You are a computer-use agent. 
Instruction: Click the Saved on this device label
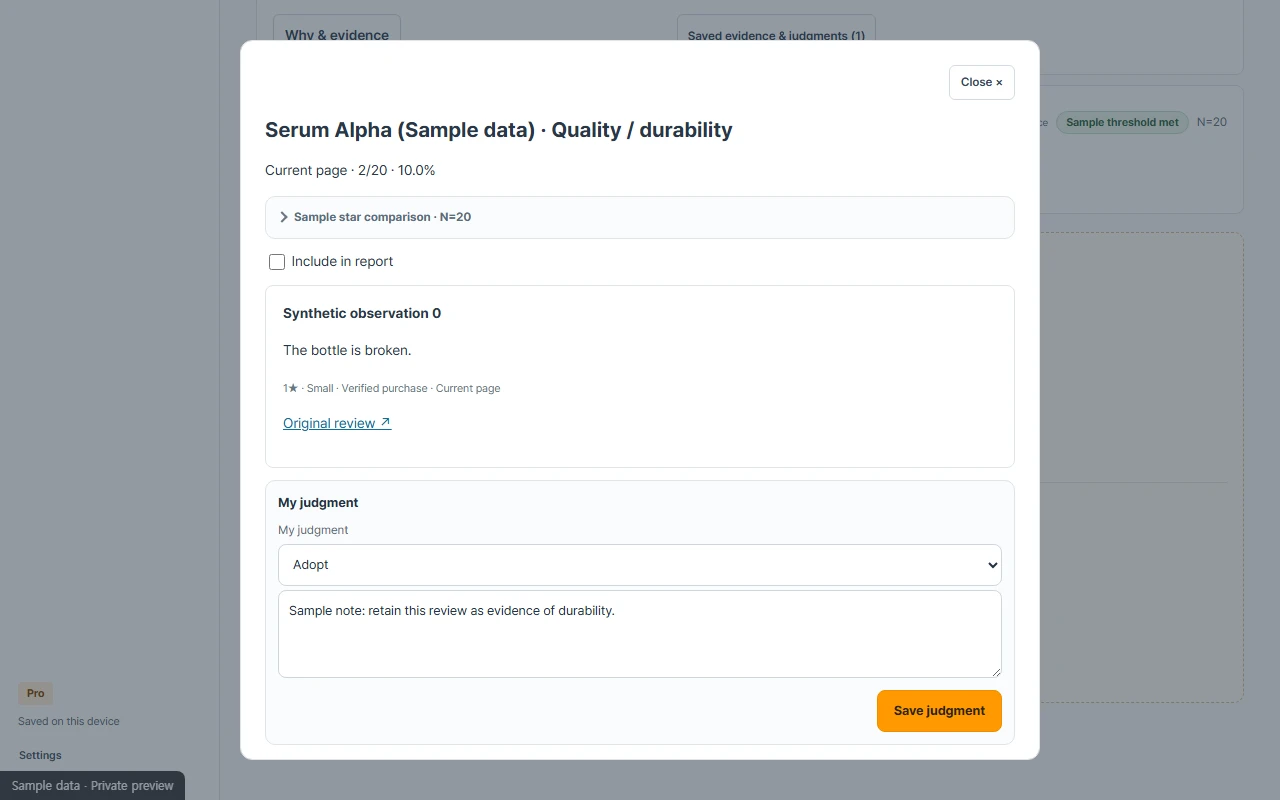click(69, 721)
